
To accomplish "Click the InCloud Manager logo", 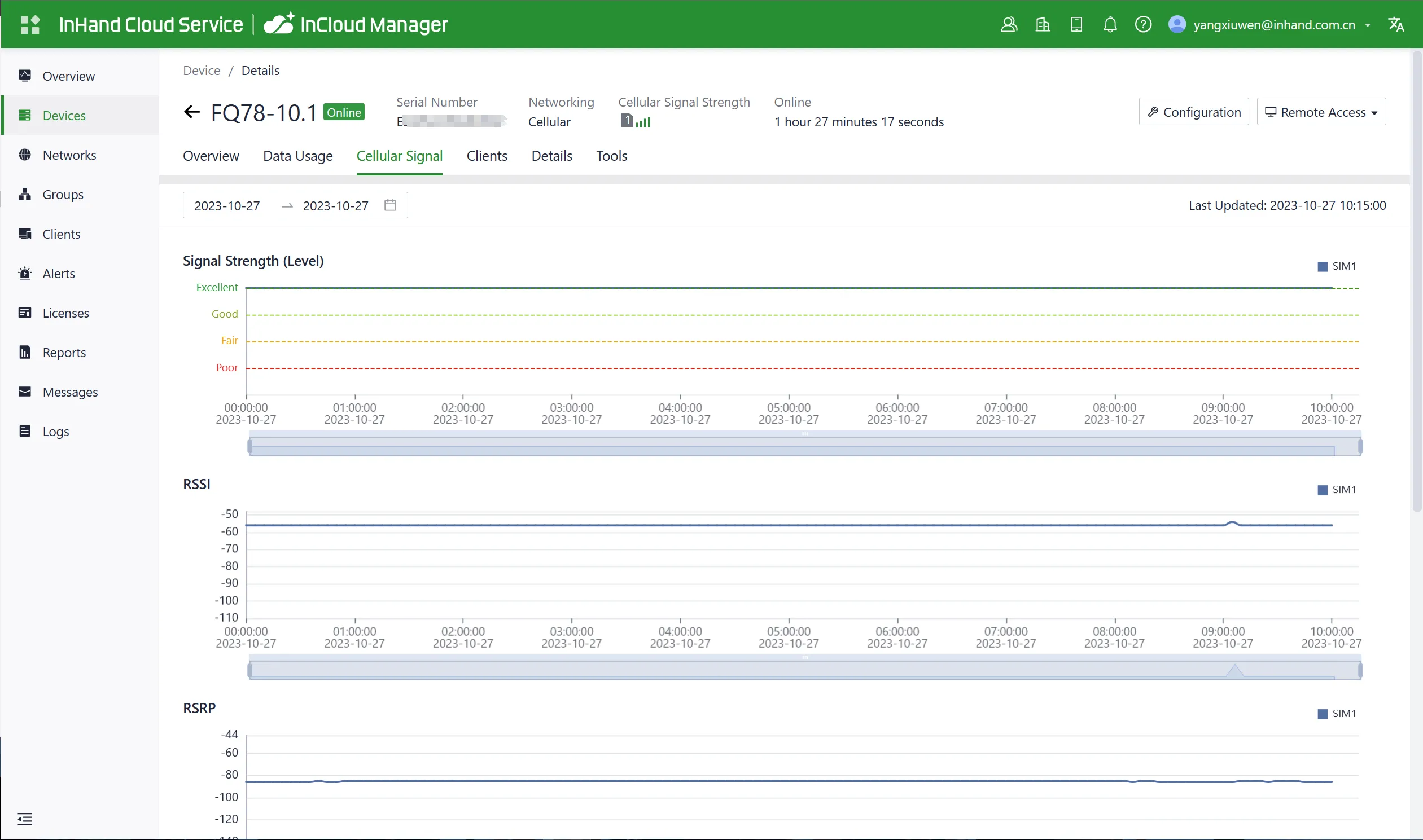I will [x=356, y=24].
